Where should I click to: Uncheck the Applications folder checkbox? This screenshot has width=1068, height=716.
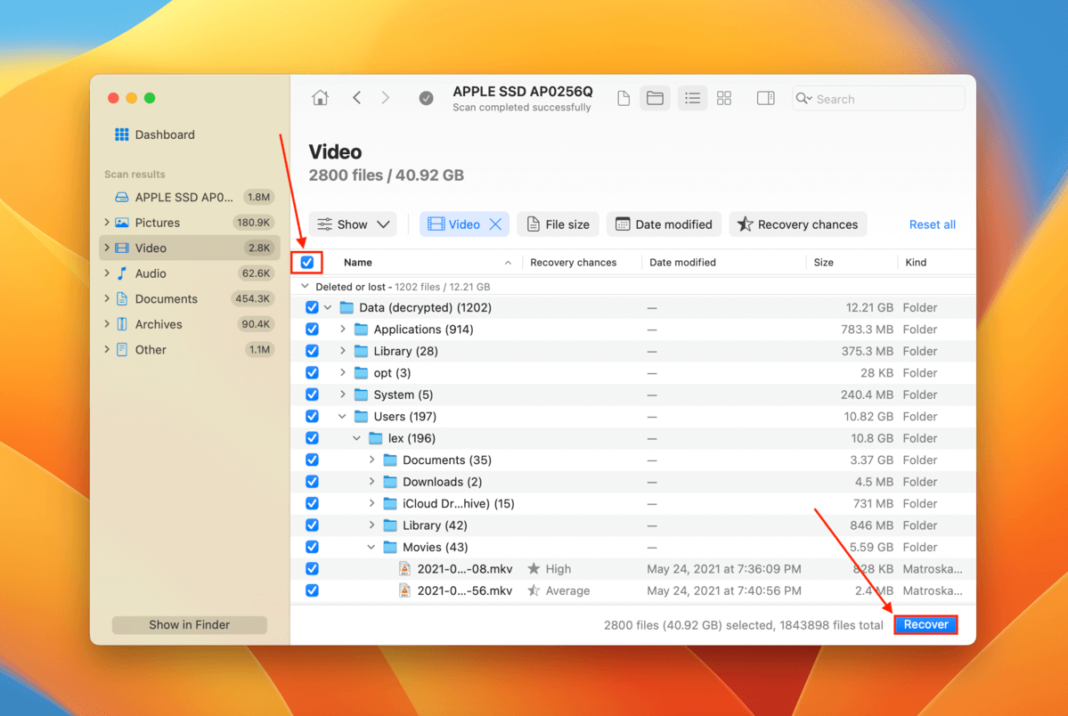pyautogui.click(x=312, y=329)
